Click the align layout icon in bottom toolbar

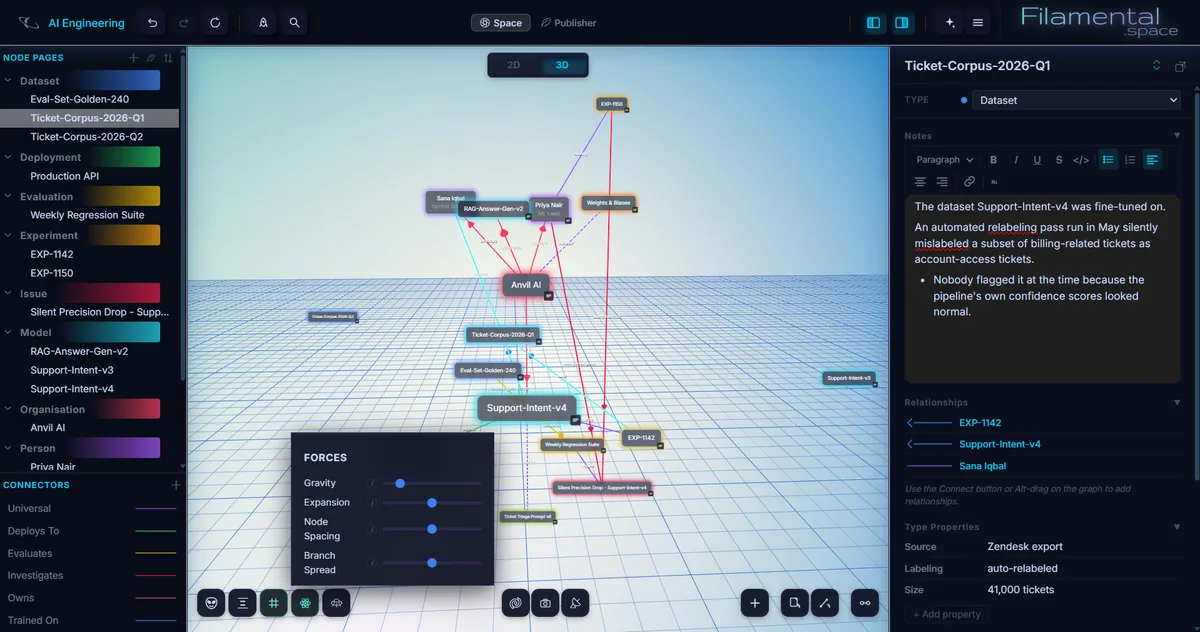pyautogui.click(x=242, y=602)
